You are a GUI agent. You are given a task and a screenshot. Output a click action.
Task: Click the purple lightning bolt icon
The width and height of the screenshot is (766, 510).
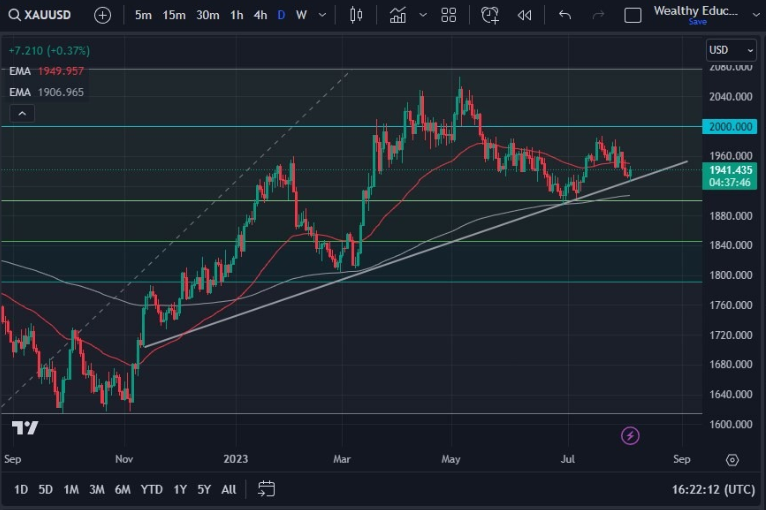pyautogui.click(x=630, y=435)
